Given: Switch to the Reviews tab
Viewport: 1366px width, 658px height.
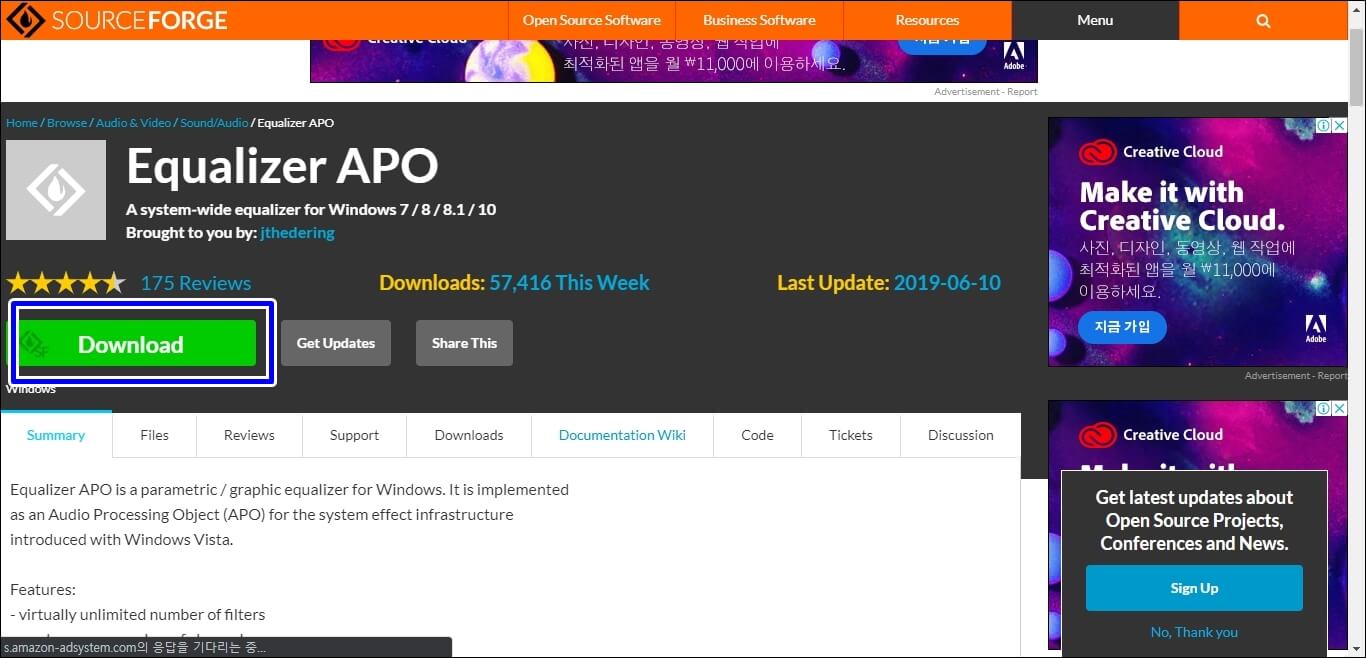Looking at the screenshot, I should point(249,435).
